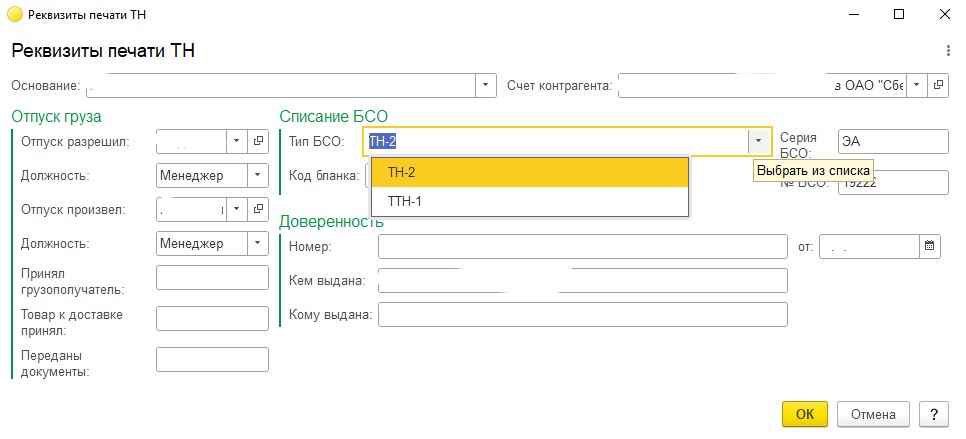
Task: Click the Отмена button
Action: point(873,414)
